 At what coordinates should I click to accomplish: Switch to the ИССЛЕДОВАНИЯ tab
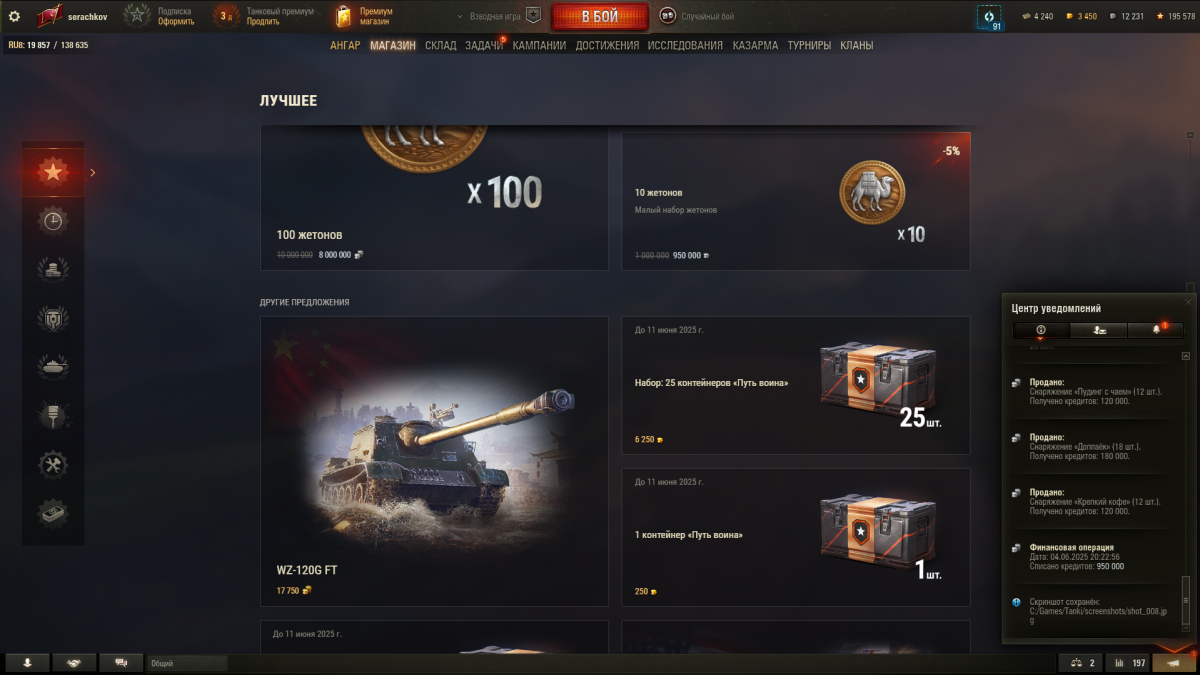pos(685,45)
